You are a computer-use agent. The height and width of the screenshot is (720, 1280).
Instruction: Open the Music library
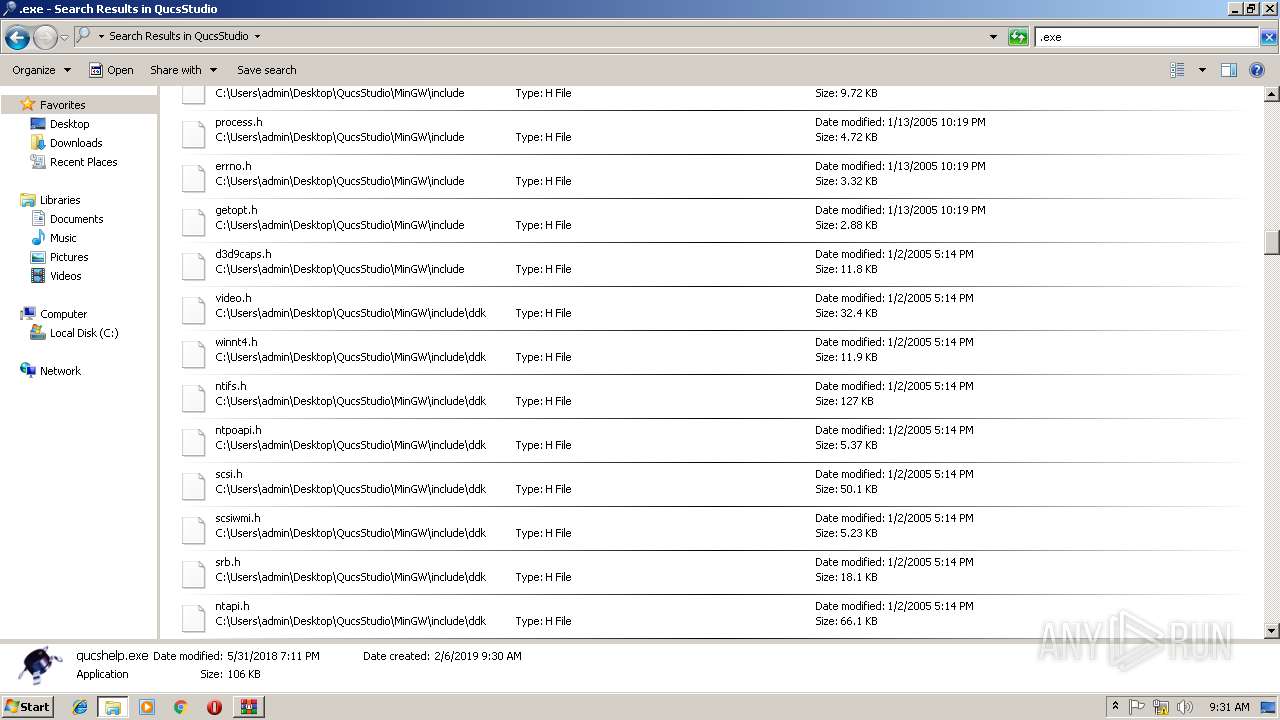pos(63,238)
